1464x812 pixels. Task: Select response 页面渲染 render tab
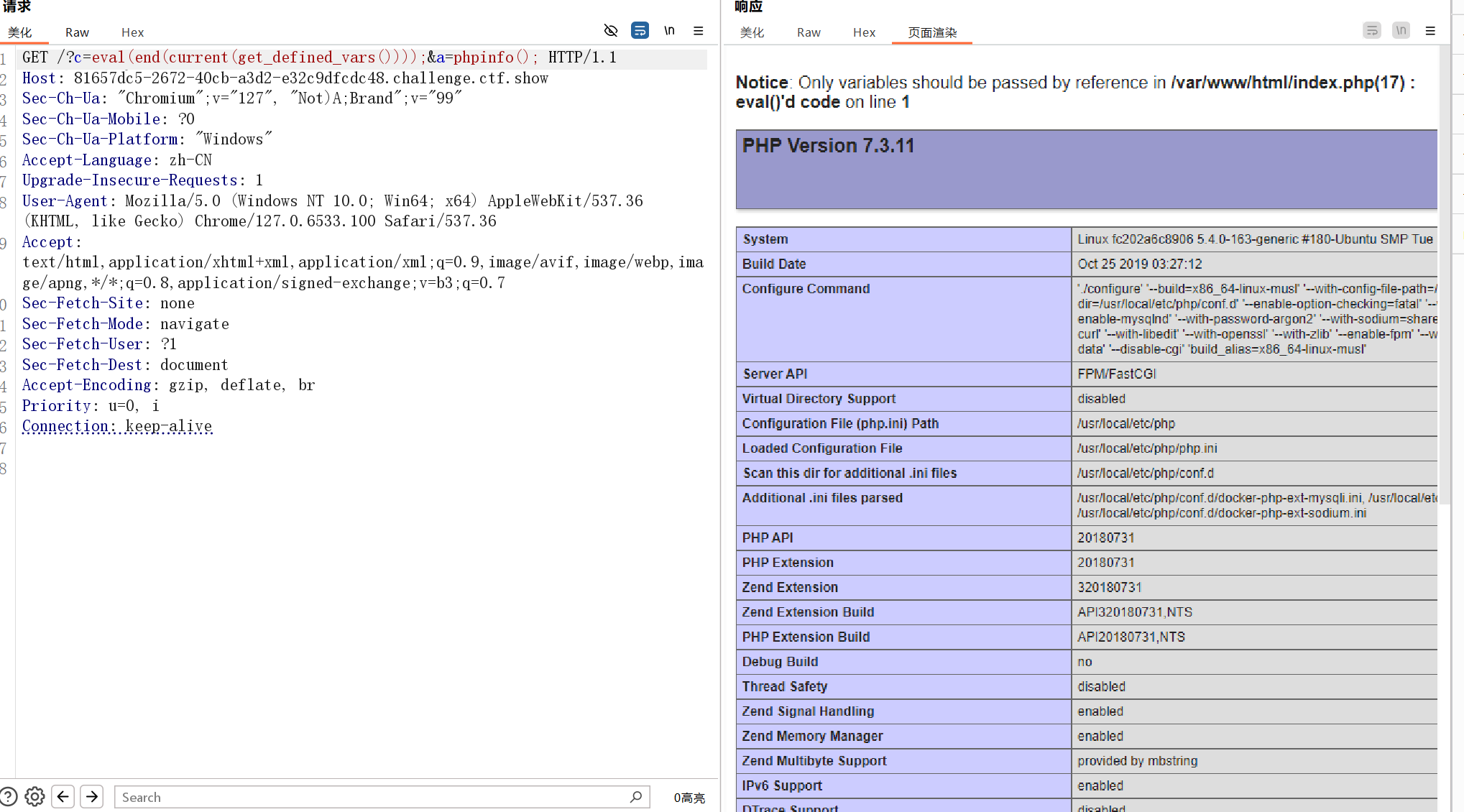pos(932,32)
